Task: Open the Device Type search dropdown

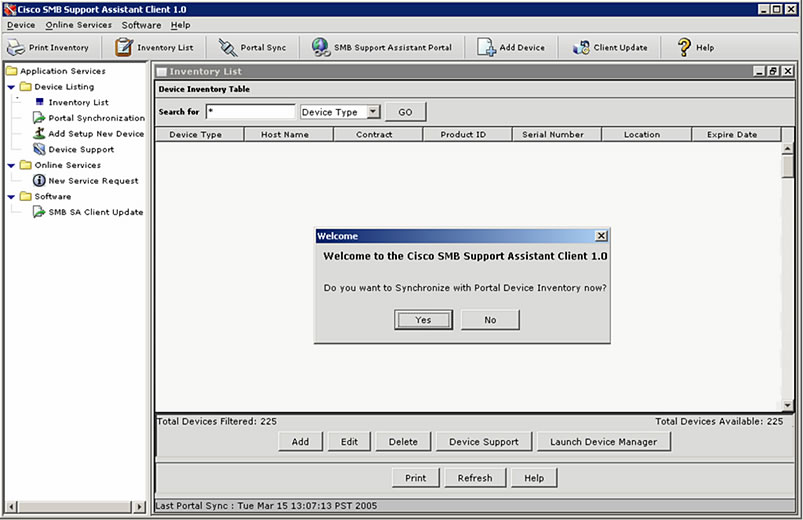Action: [x=374, y=111]
